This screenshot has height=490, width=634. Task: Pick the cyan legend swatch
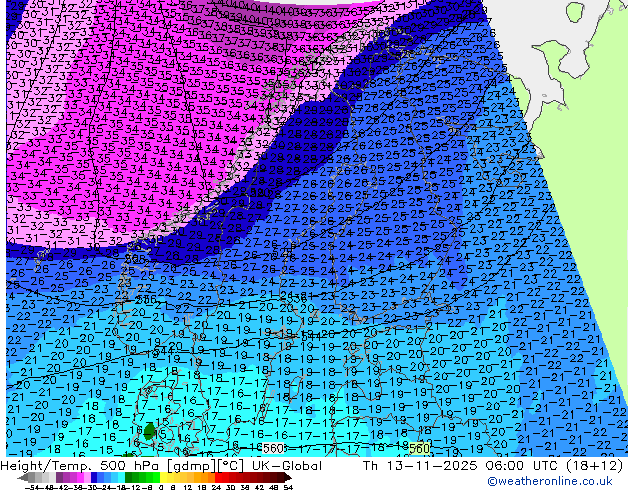[121, 477]
